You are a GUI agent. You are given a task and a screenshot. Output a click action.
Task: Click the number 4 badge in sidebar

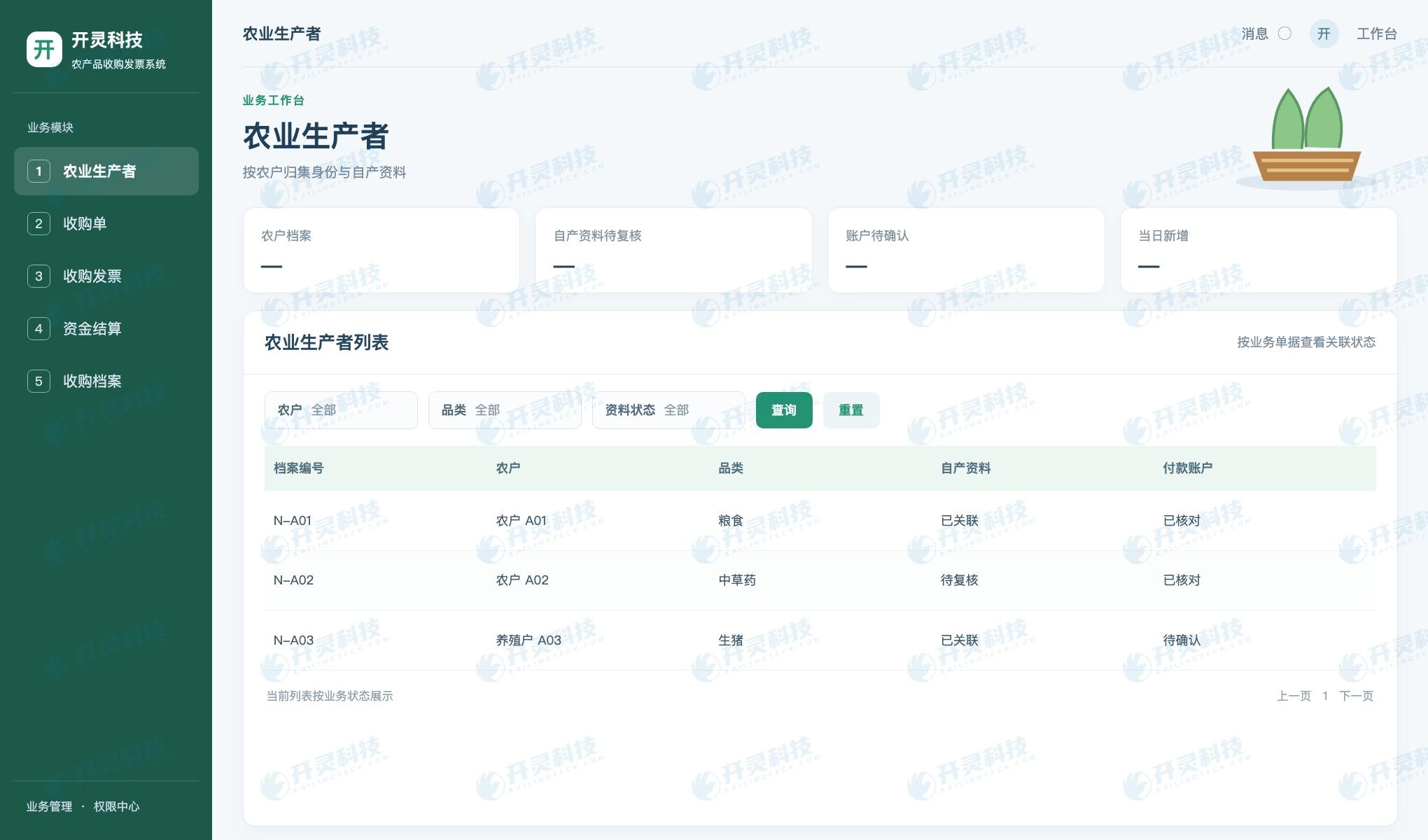(38, 328)
